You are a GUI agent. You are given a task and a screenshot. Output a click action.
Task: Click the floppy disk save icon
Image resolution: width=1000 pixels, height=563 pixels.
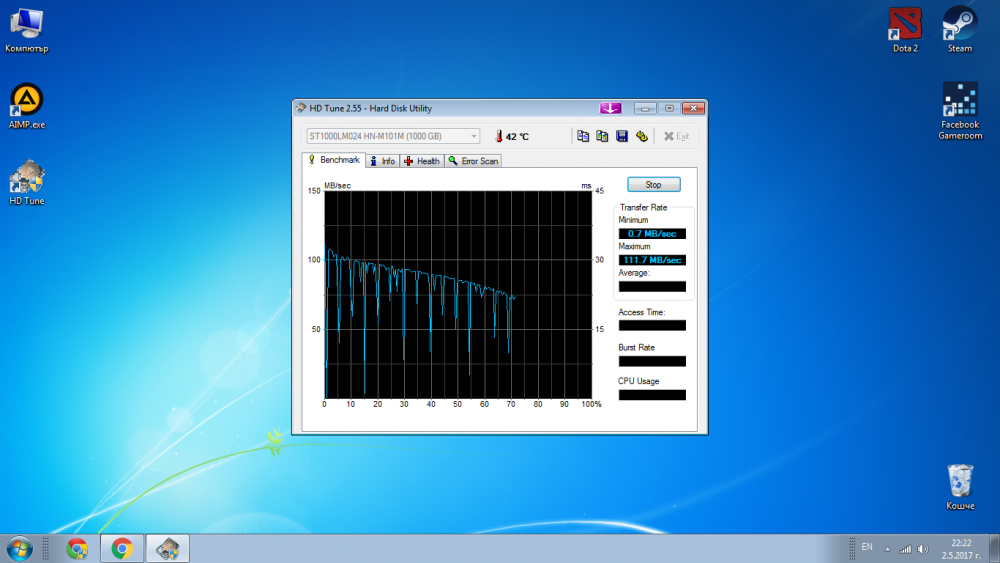(622, 136)
